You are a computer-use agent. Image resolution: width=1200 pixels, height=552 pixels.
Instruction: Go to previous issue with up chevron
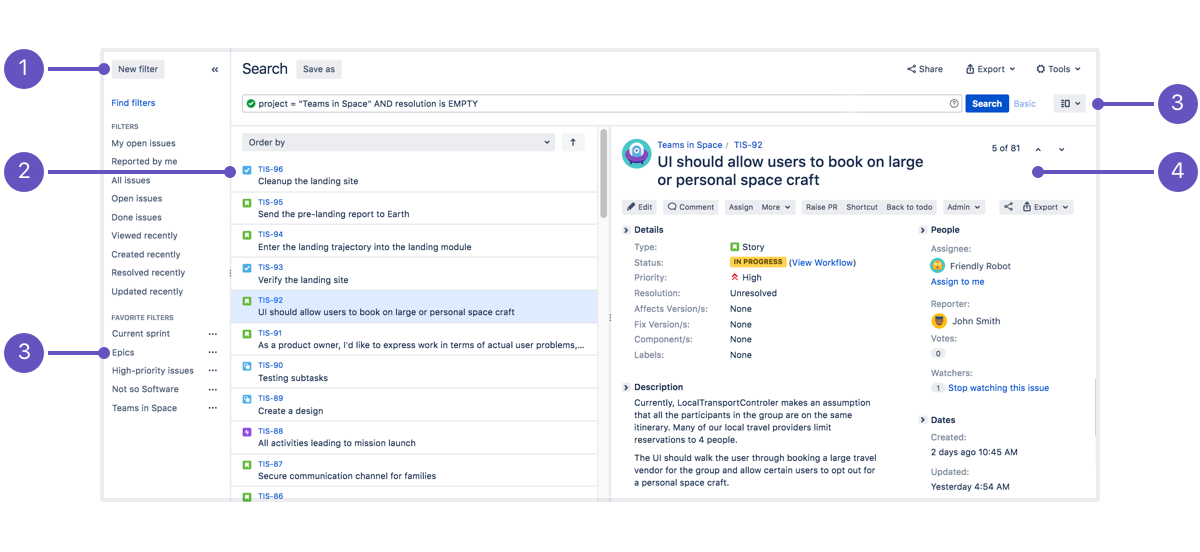(1038, 149)
